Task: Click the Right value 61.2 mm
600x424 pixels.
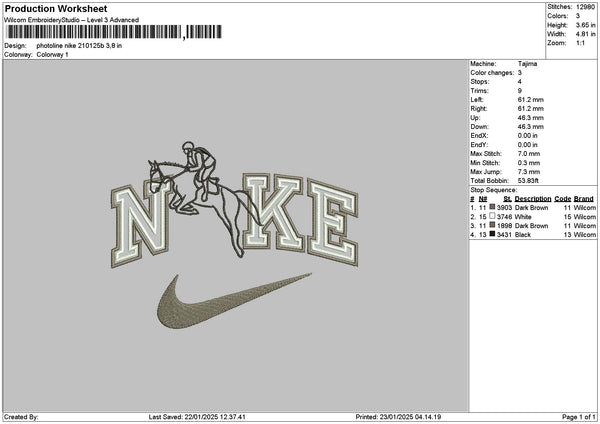Action: click(x=530, y=109)
